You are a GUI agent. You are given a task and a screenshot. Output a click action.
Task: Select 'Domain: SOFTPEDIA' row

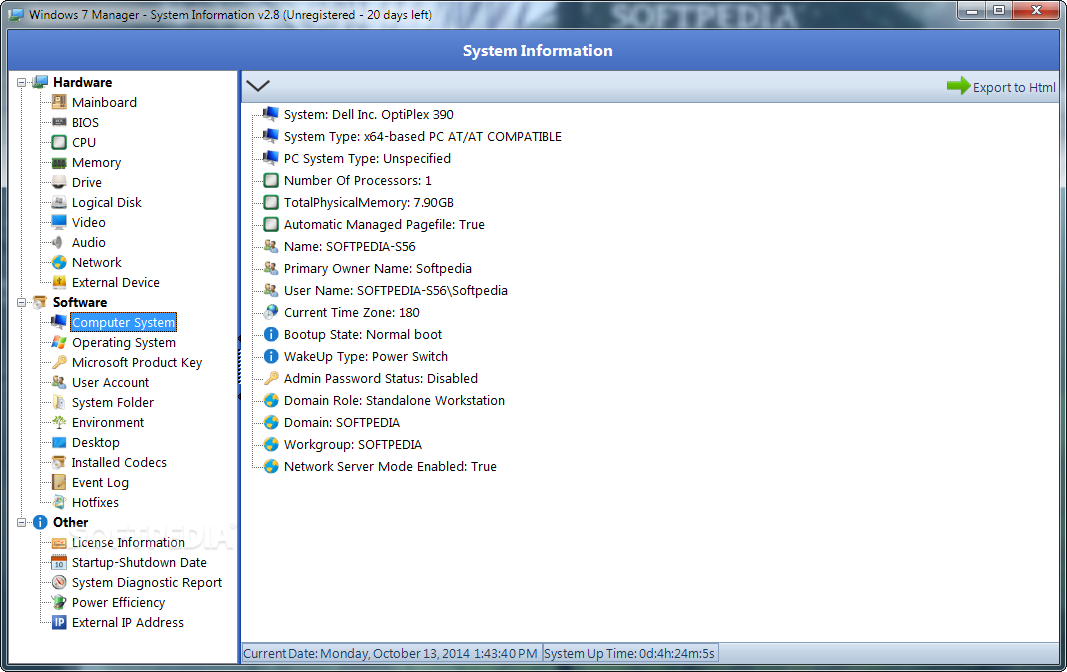click(x=342, y=422)
